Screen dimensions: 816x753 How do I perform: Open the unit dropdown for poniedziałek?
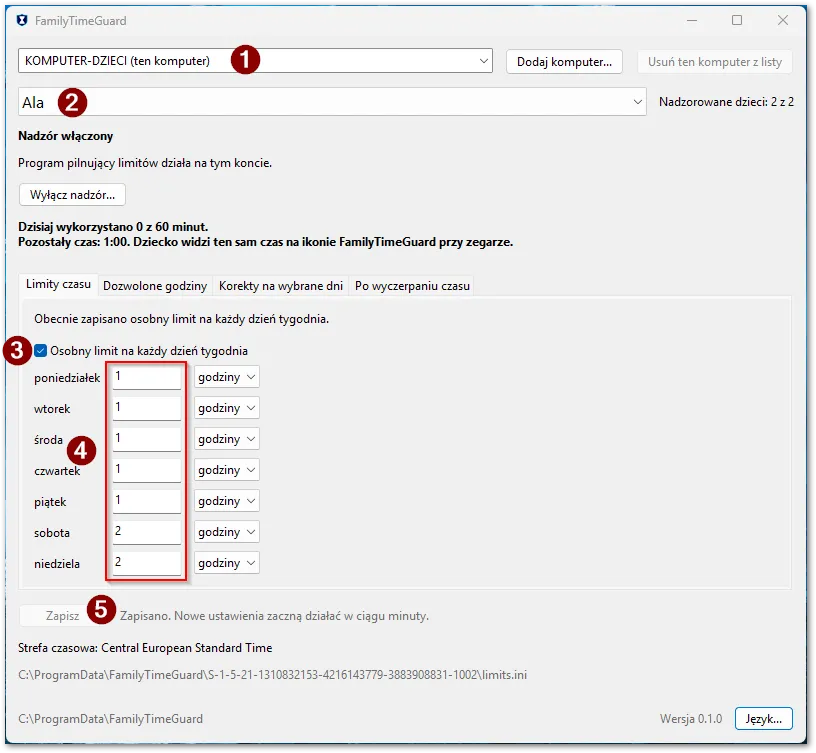[x=226, y=377]
